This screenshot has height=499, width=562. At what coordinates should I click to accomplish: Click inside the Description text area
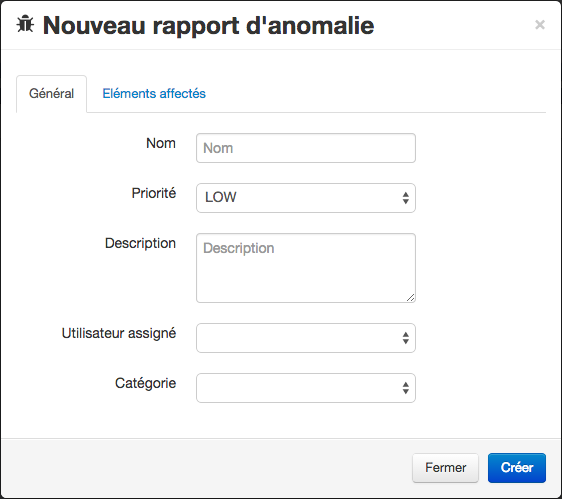(306, 268)
